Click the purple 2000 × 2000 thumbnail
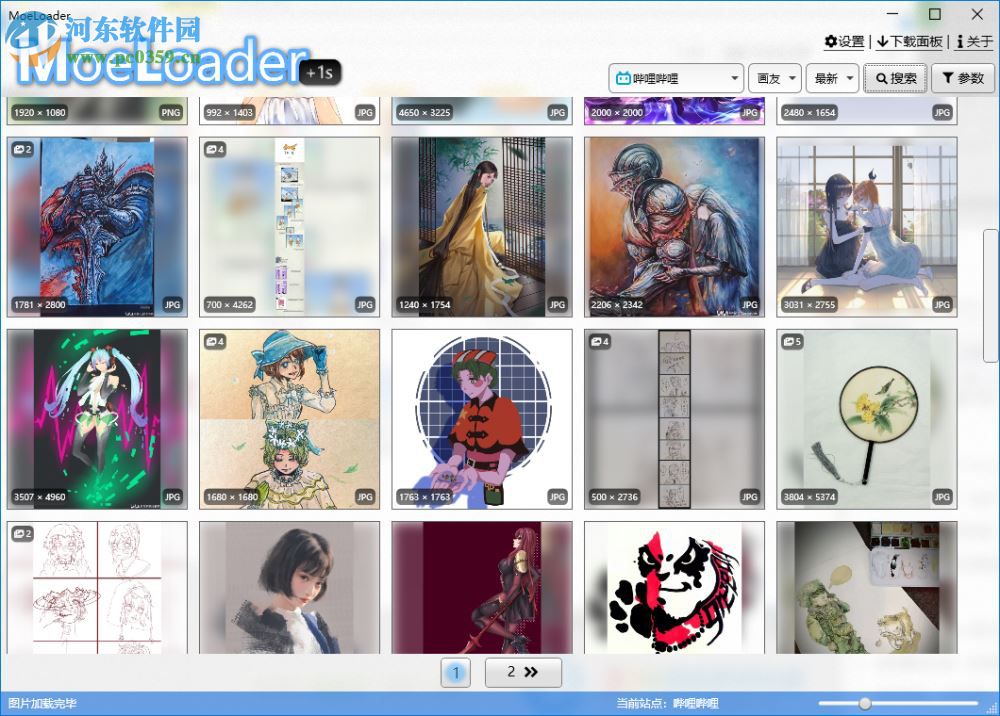Viewport: 1000px width, 716px height. click(674, 111)
